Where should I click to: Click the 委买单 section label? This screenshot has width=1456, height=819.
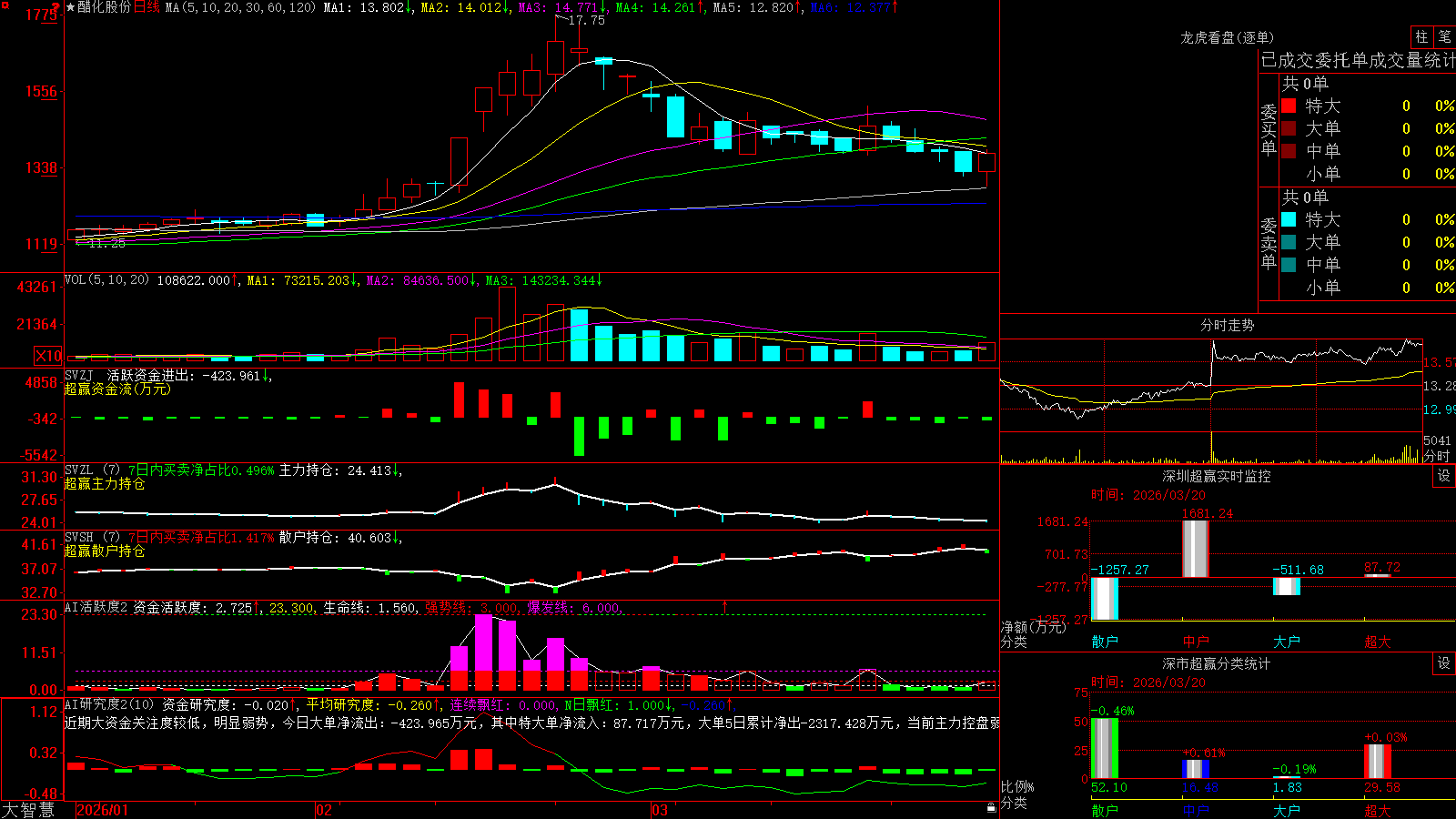1269,130
